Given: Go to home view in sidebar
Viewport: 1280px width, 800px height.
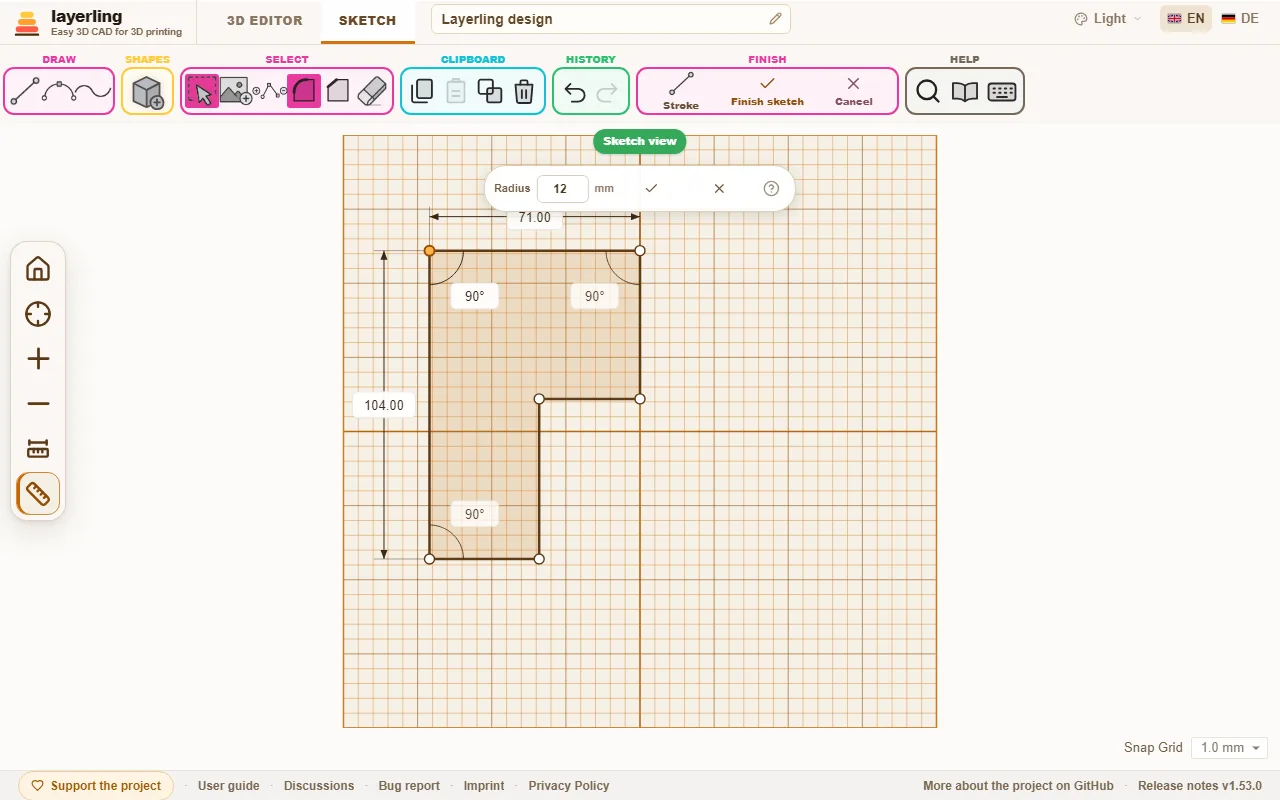Looking at the screenshot, I should 38,269.
